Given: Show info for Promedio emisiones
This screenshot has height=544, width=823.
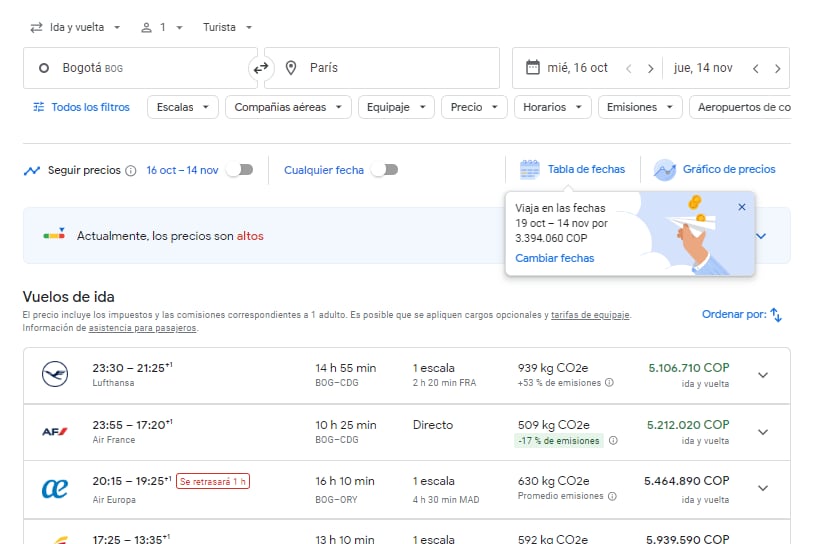Looking at the screenshot, I should click(612, 496).
